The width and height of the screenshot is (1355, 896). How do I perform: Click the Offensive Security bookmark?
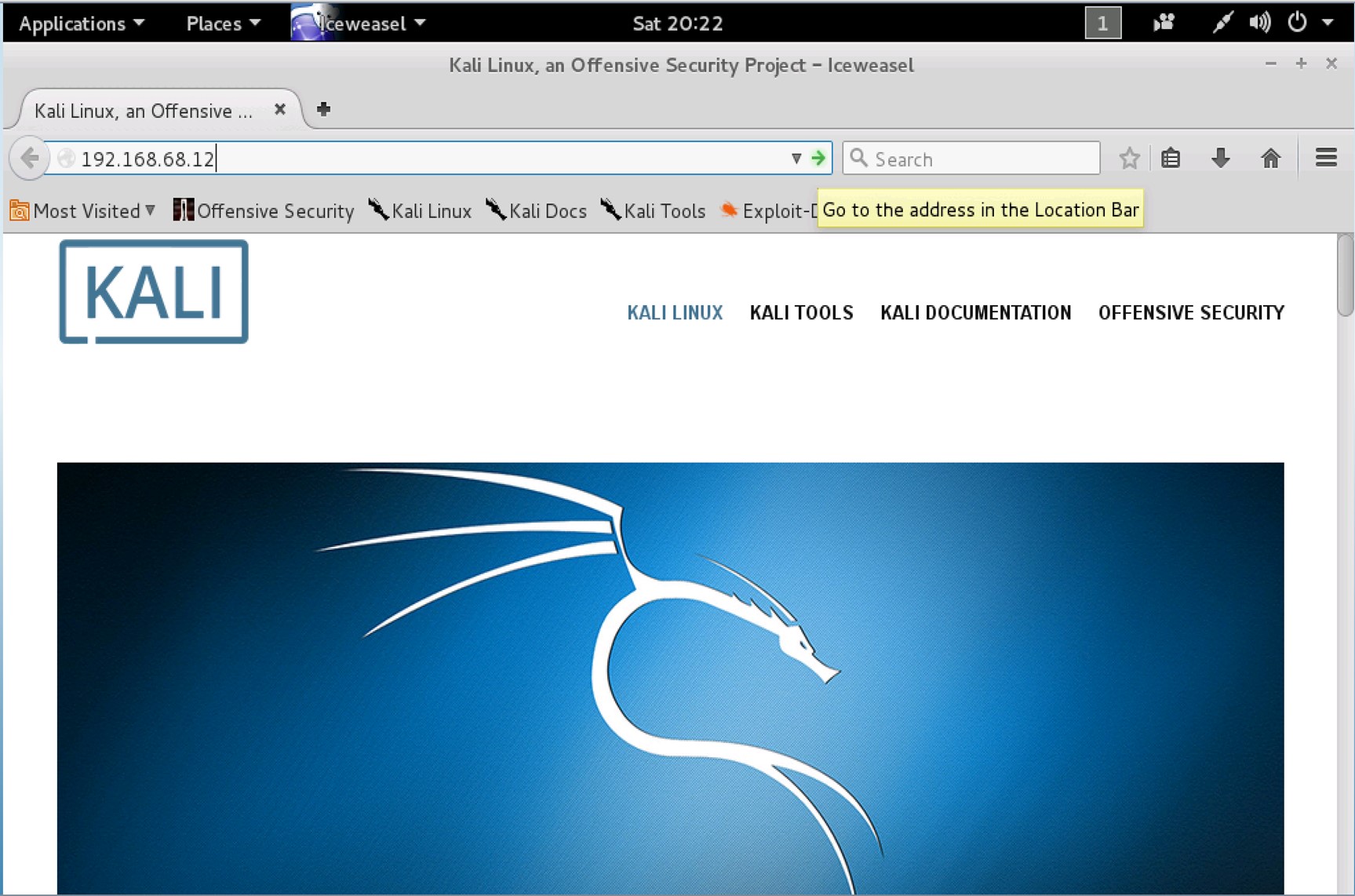[x=264, y=211]
